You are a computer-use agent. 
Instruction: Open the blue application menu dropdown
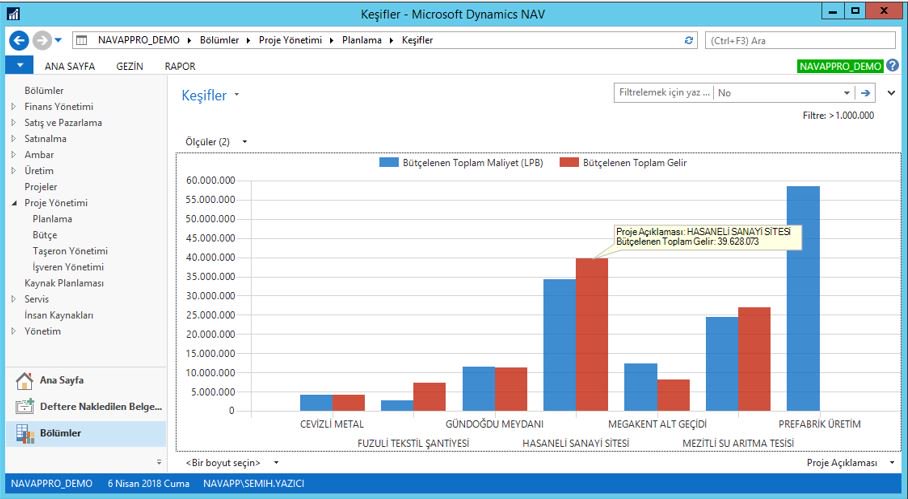(x=19, y=65)
